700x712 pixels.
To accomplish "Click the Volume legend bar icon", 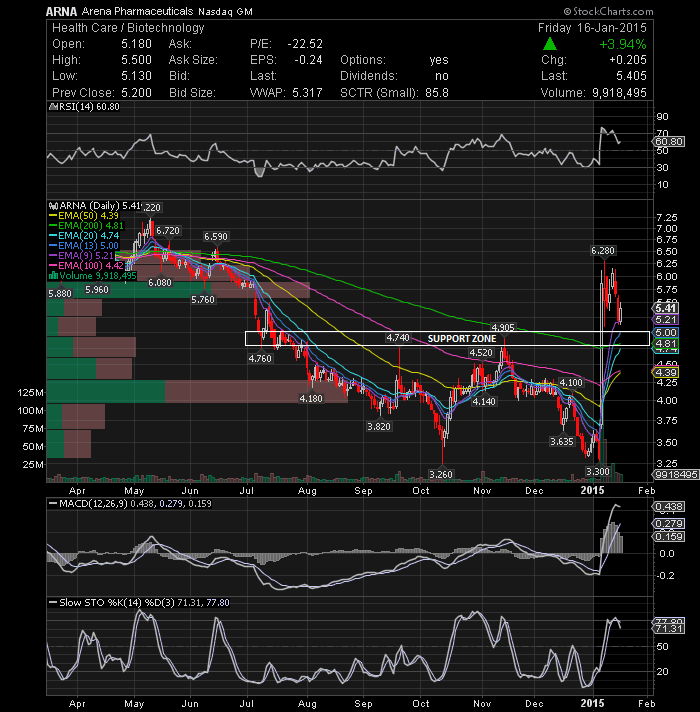I will [x=53, y=276].
